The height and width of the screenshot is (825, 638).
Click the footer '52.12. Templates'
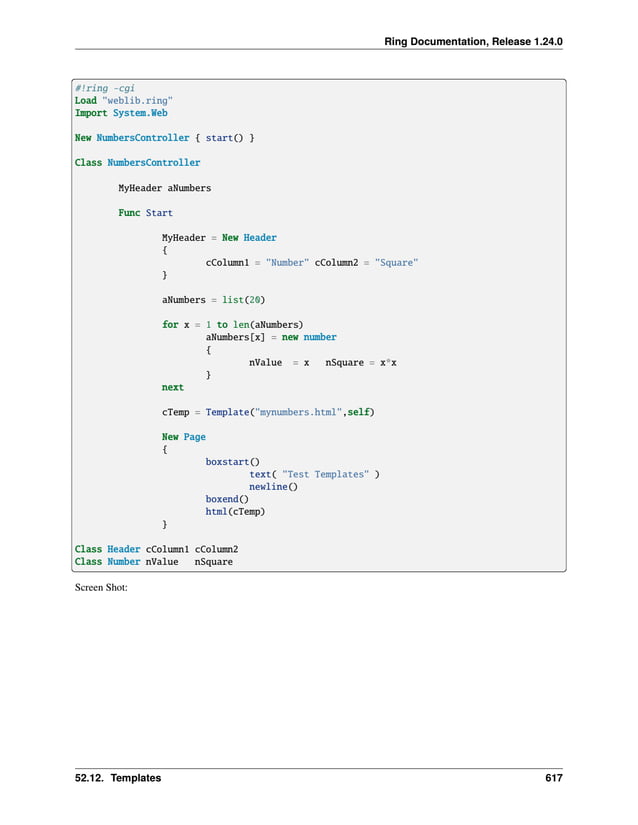pyautogui.click(x=118, y=778)
